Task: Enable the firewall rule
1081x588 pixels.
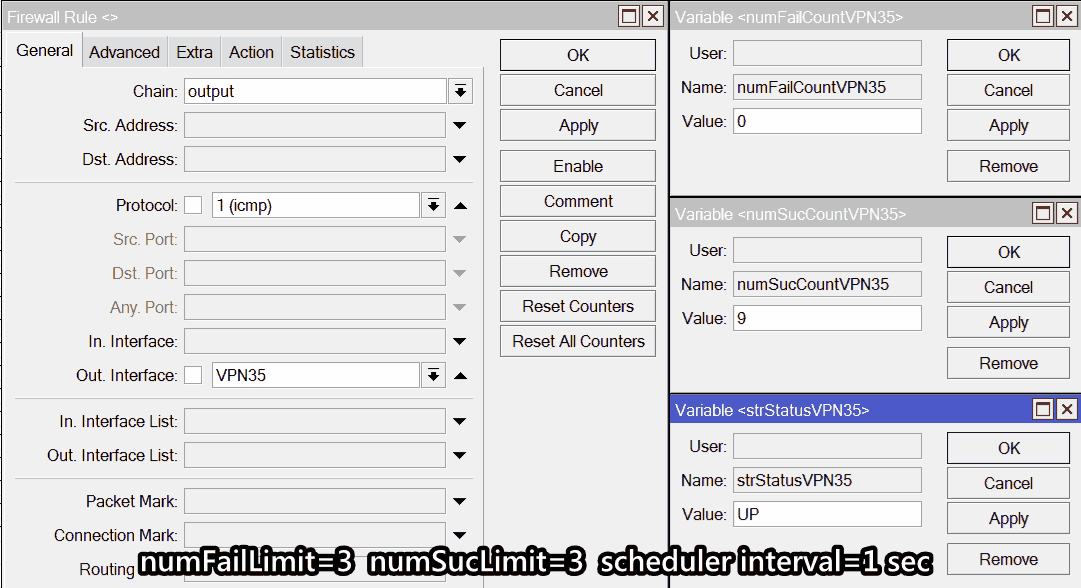Action: [577, 165]
